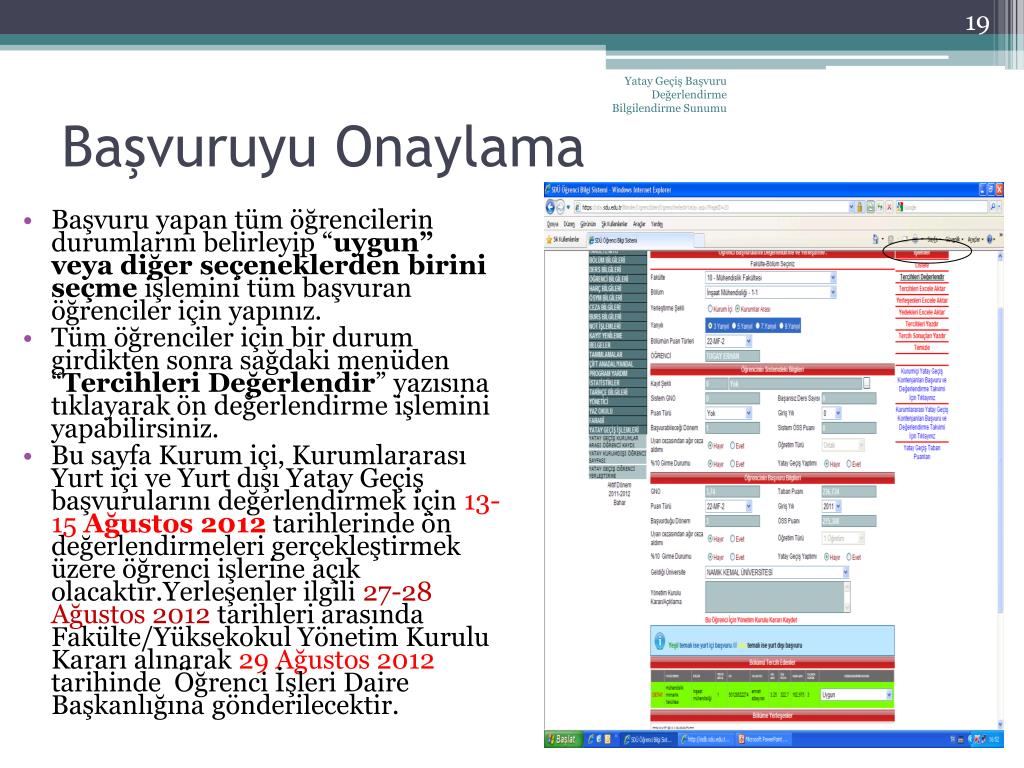
Task: Click the Tercihleri Yazdır link
Action: point(921,323)
